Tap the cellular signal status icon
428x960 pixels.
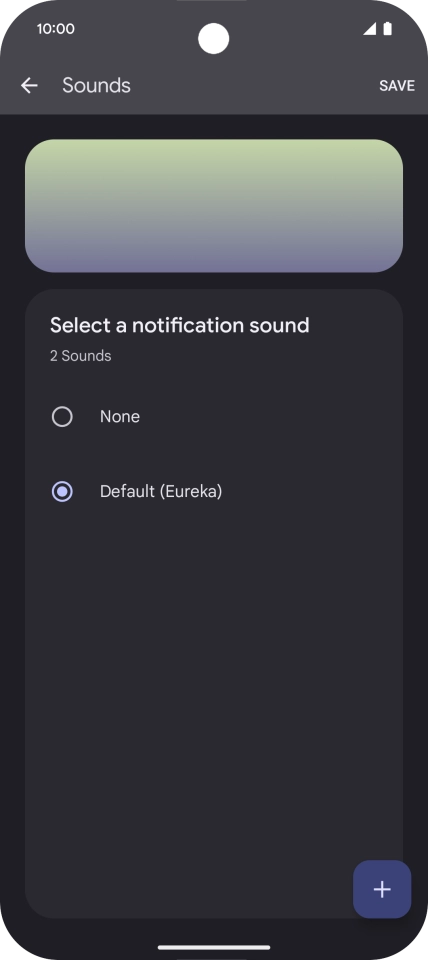pyautogui.click(x=369, y=29)
